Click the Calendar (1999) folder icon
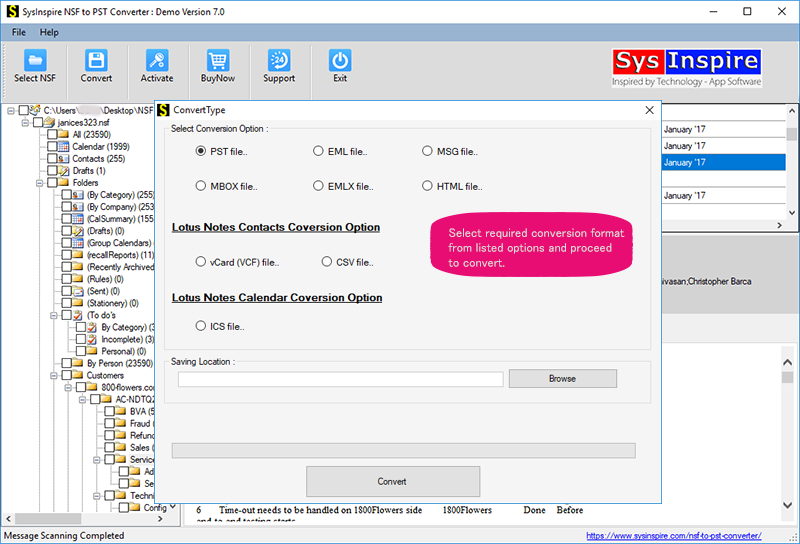800x544 pixels. 64,146
